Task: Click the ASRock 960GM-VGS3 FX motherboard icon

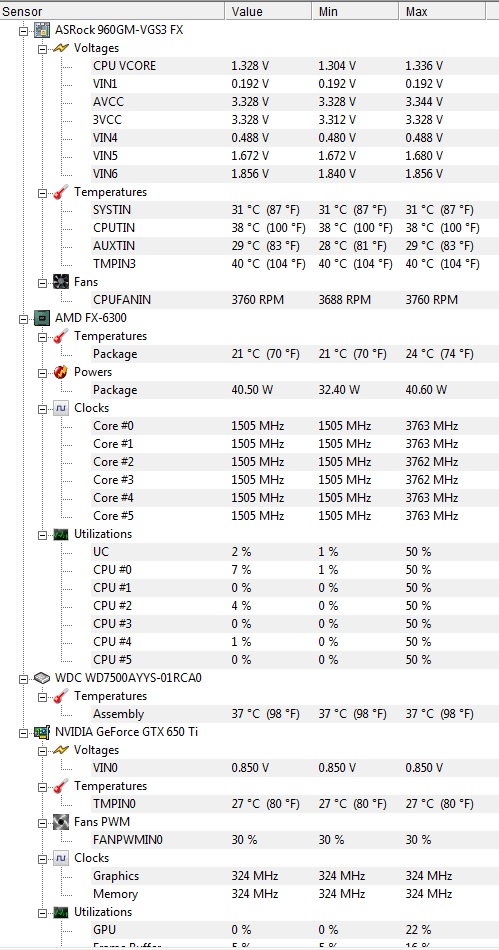Action: pyautogui.click(x=42, y=30)
